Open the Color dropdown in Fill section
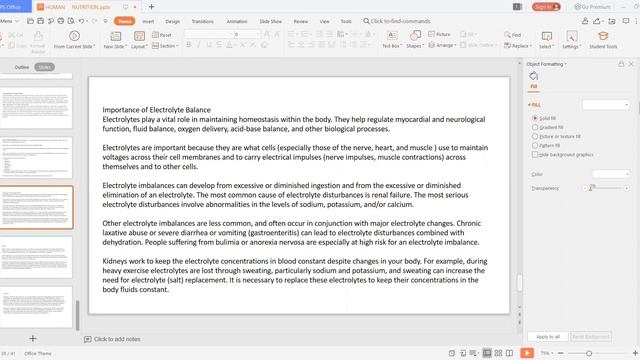This screenshot has width=640, height=360. [x=611, y=174]
